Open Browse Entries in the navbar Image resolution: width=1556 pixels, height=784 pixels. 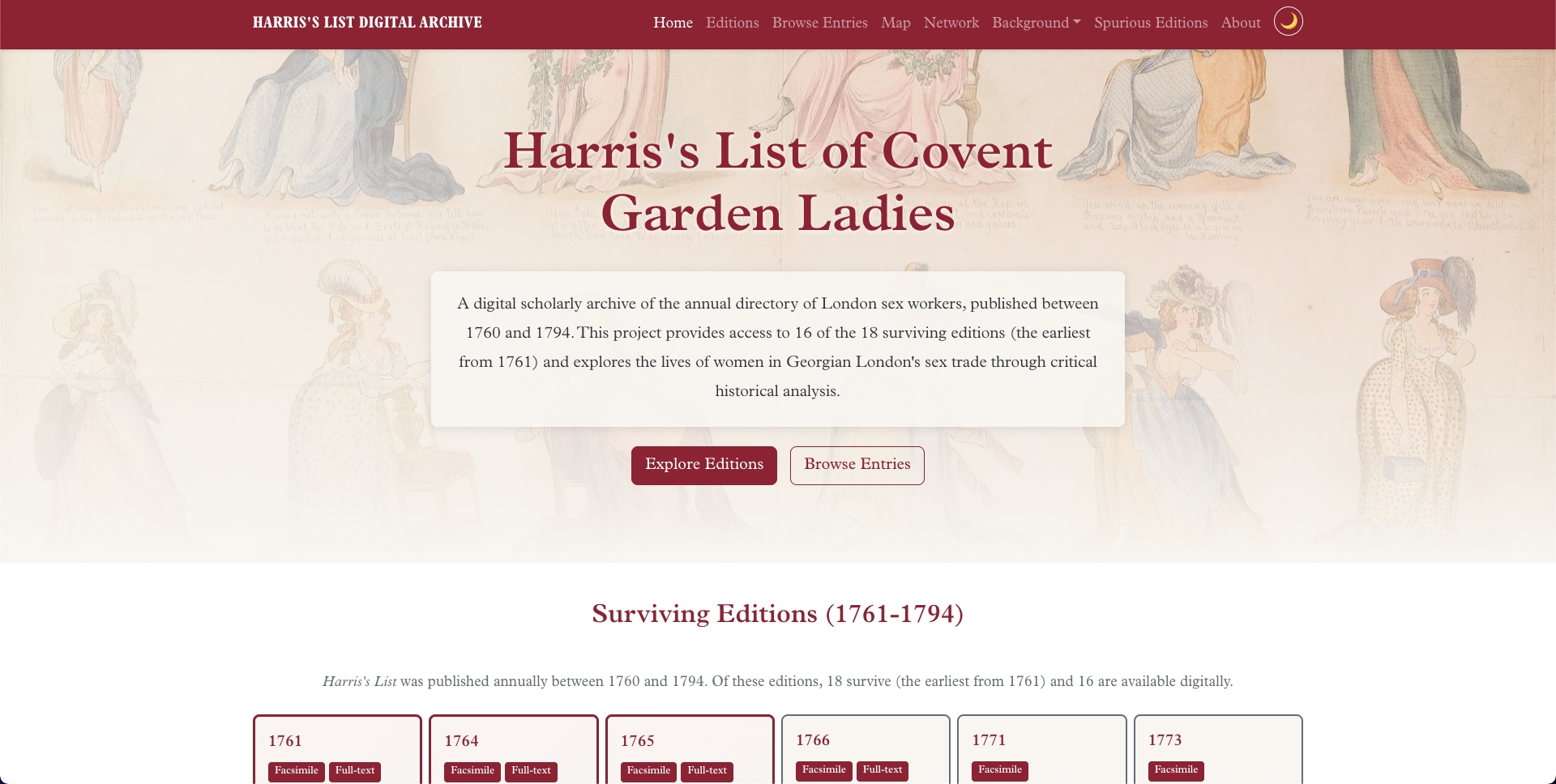tap(819, 23)
